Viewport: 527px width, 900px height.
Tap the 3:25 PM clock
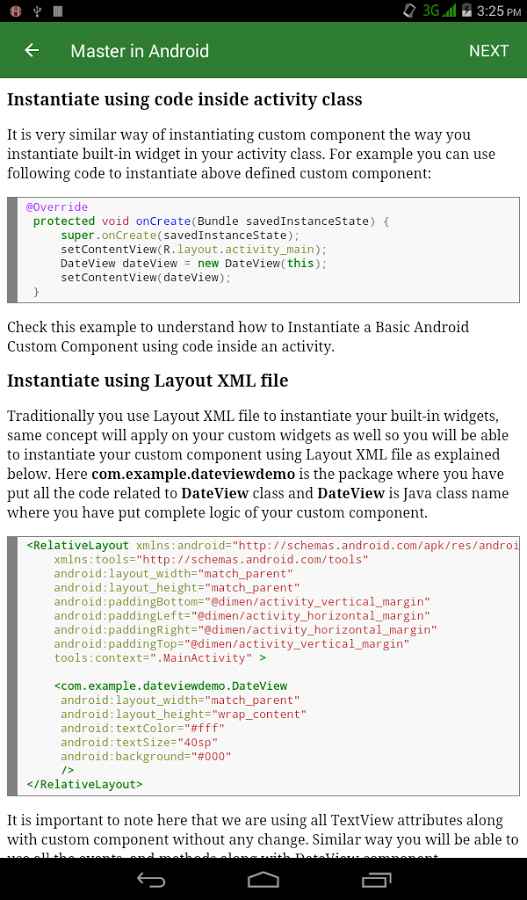coord(499,11)
